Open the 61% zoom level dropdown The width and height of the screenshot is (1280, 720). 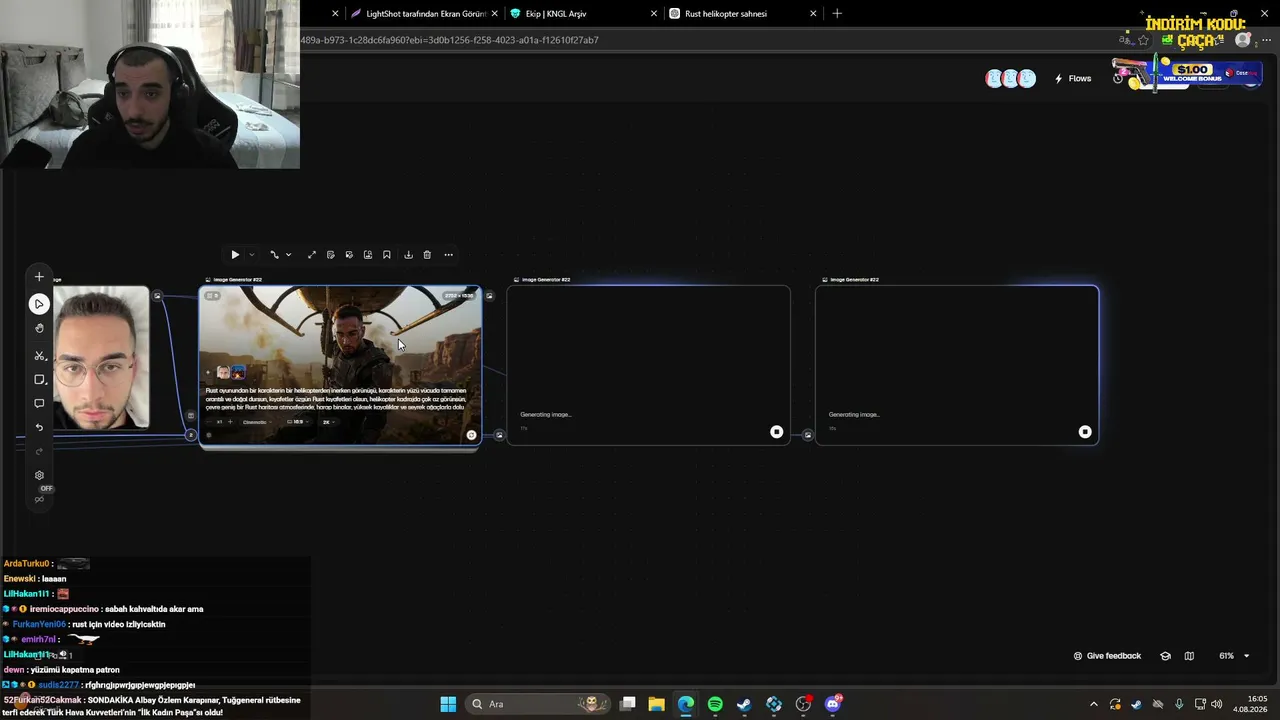point(1234,656)
